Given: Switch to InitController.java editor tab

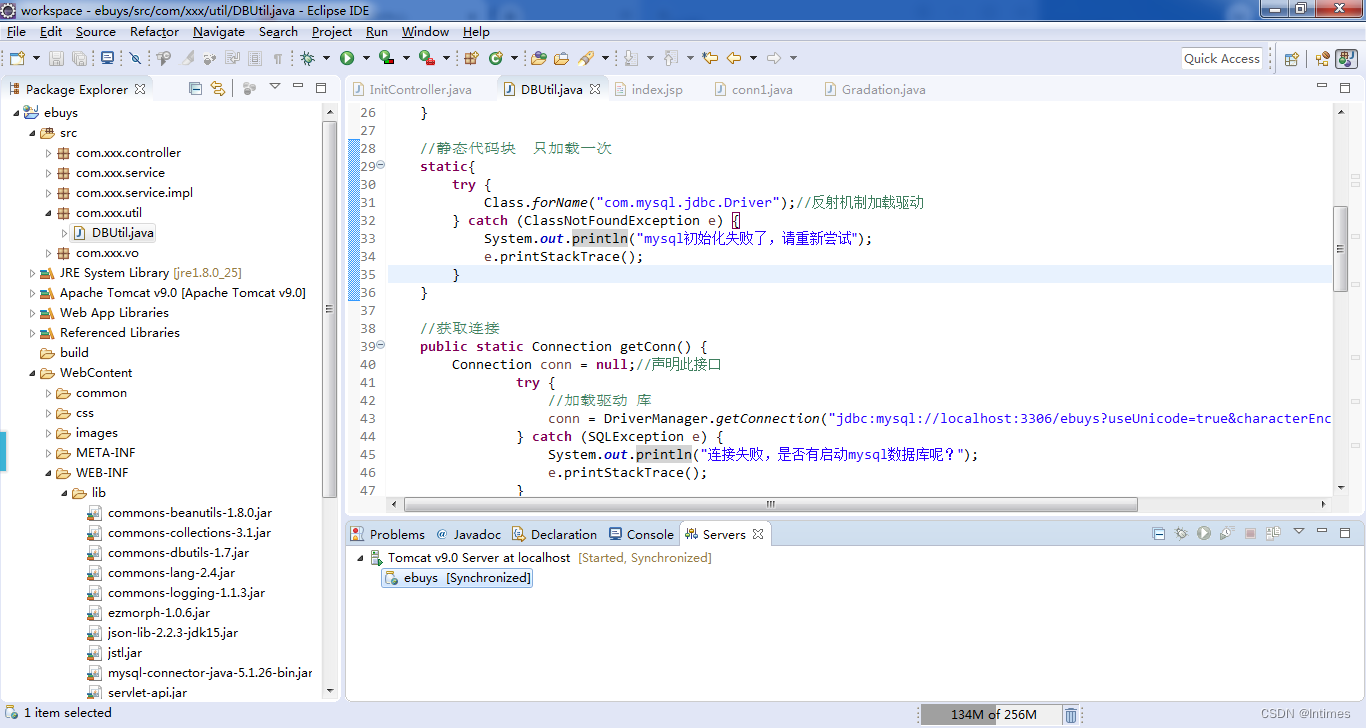Looking at the screenshot, I should point(420,89).
